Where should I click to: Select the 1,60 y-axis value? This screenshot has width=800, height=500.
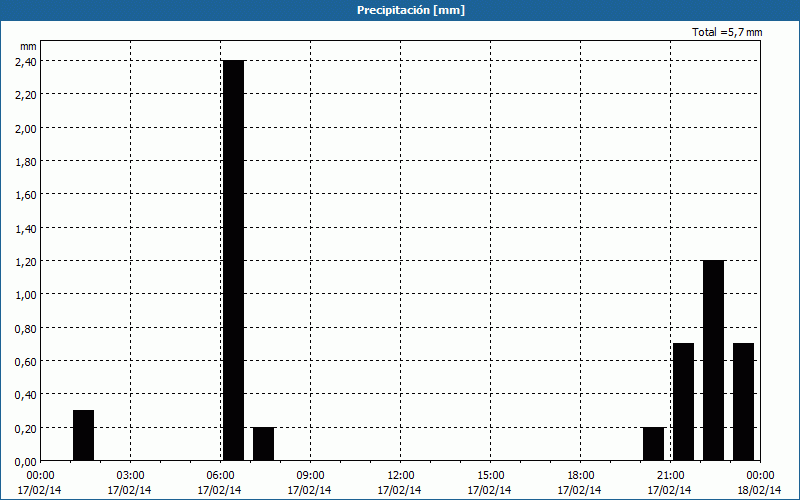(x=26, y=194)
